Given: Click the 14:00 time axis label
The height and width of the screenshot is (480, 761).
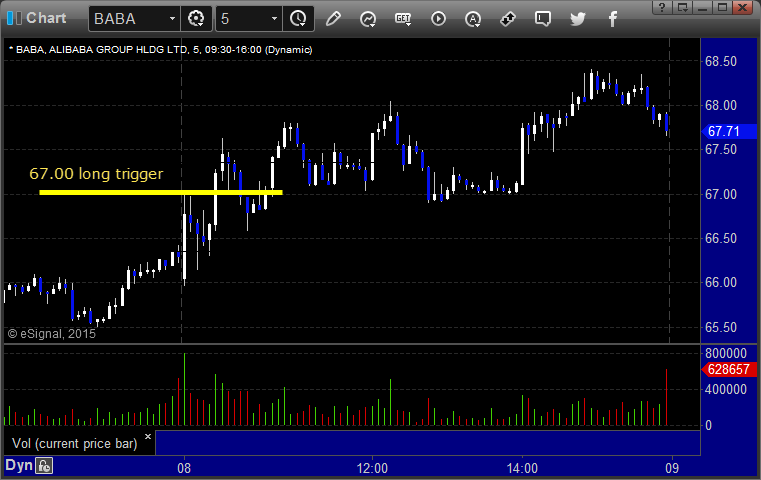Looking at the screenshot, I should click(522, 468).
